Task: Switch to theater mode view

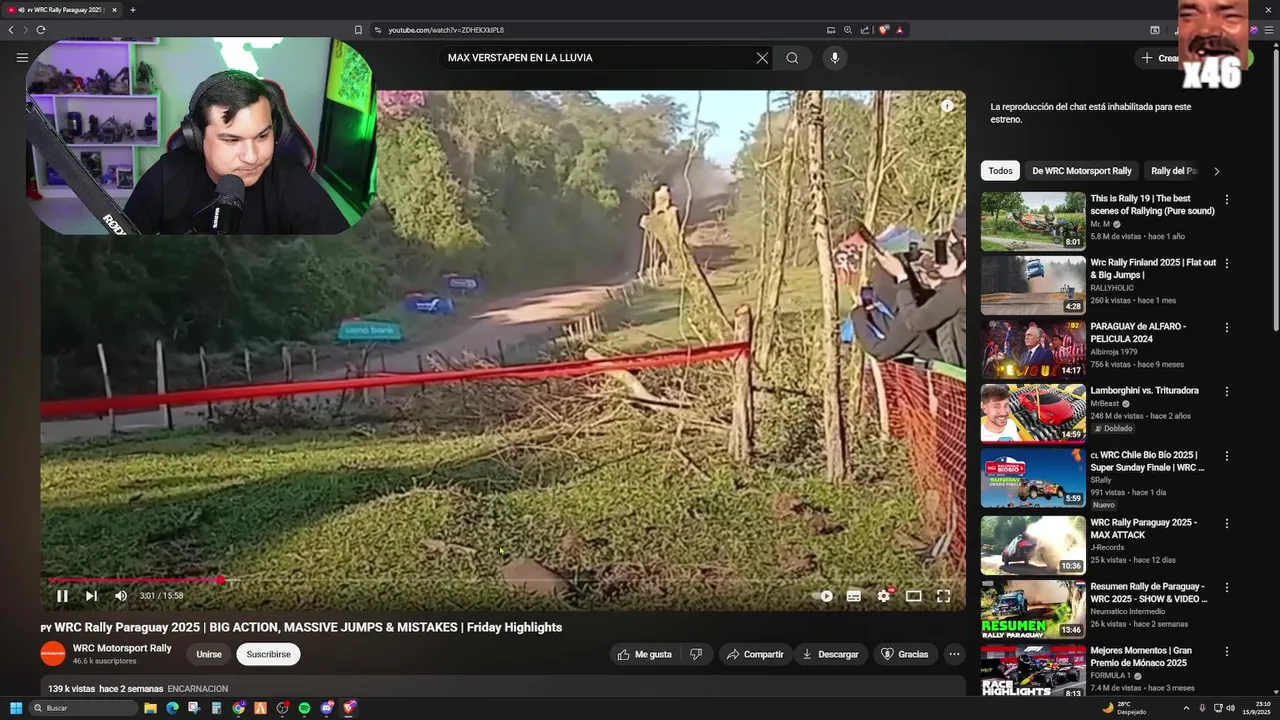Action: coord(913,596)
